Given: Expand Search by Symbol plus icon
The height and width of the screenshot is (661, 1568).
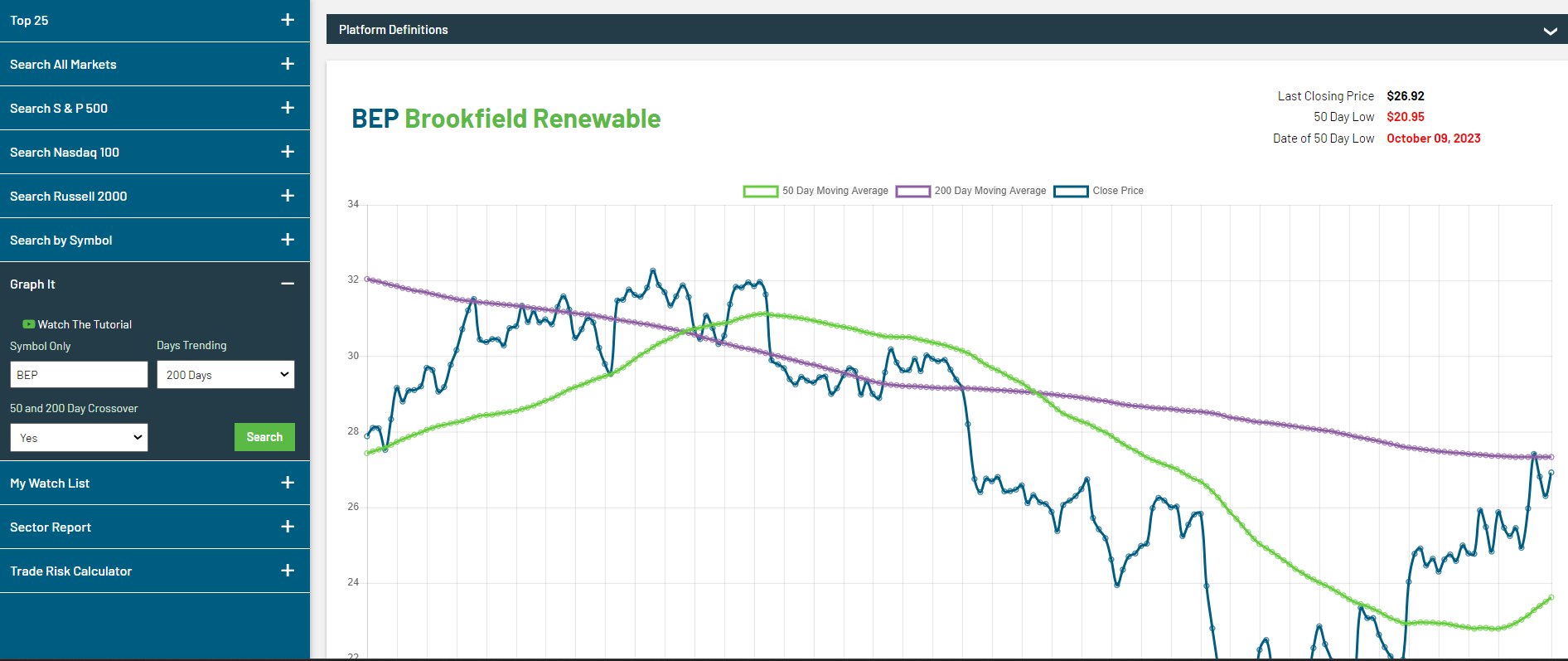Looking at the screenshot, I should click(288, 240).
